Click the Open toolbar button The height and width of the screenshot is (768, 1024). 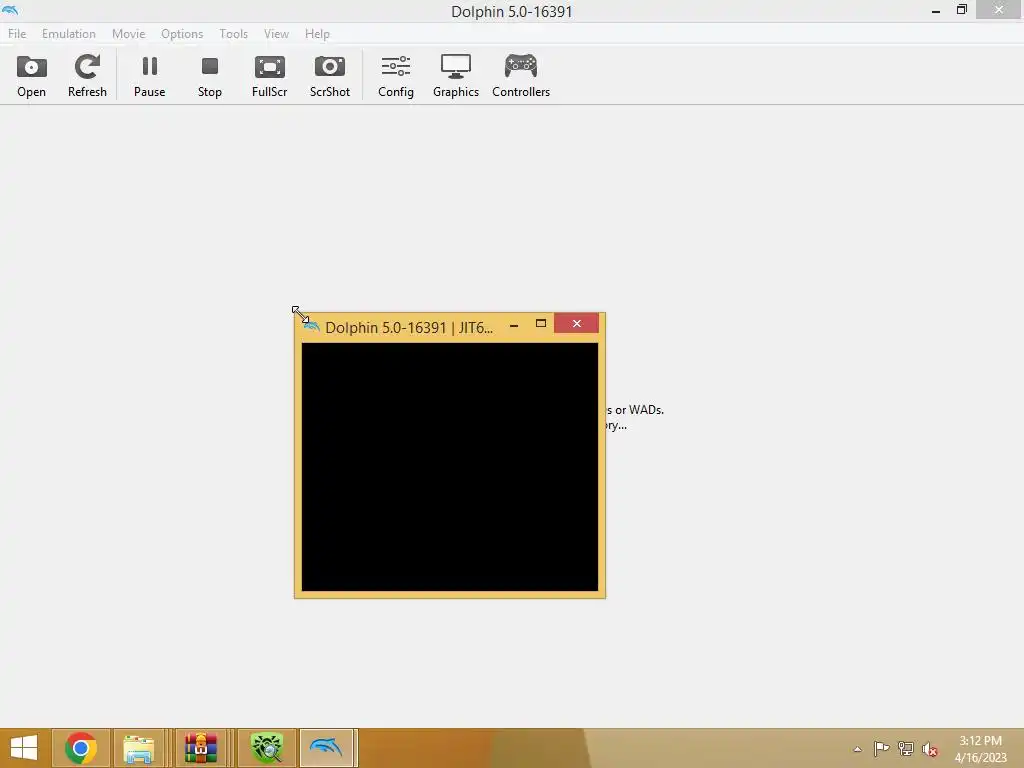click(31, 76)
